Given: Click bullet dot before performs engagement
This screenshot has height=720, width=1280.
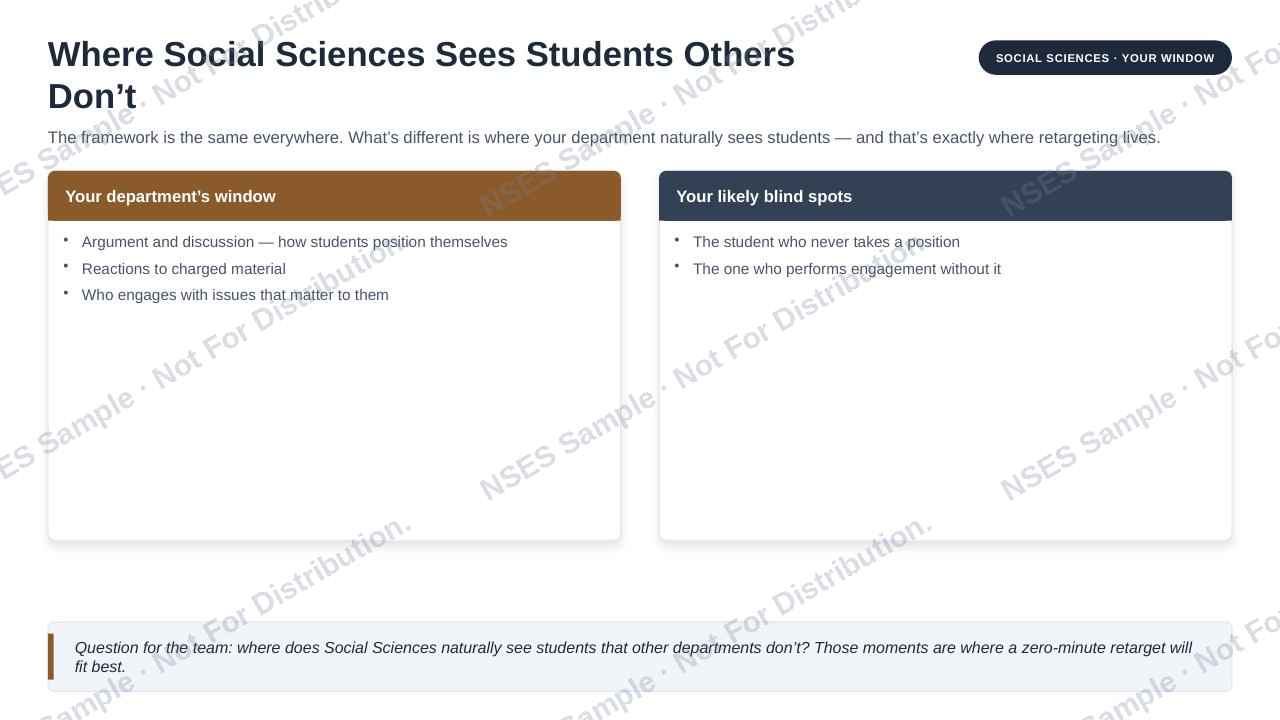Looking at the screenshot, I should (x=677, y=266).
